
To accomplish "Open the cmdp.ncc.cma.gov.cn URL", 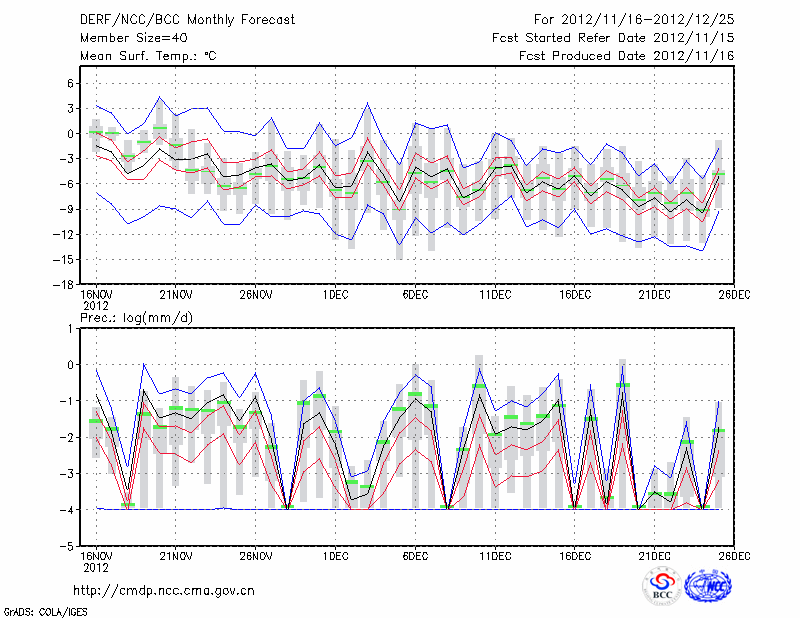I will [x=164, y=590].
